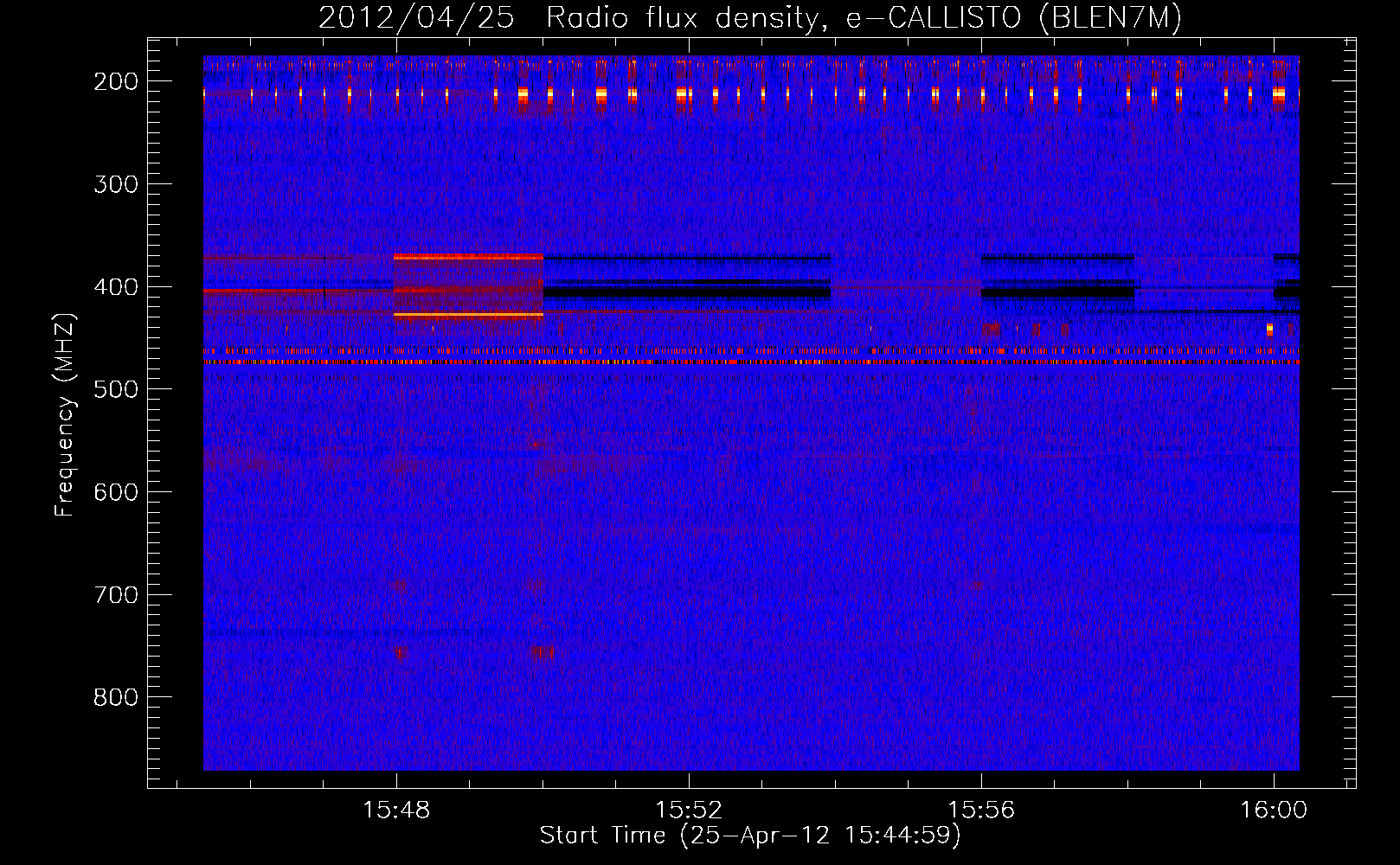The height and width of the screenshot is (865, 1400).
Task: Click the 700 frequency tick label
Action: 116,595
